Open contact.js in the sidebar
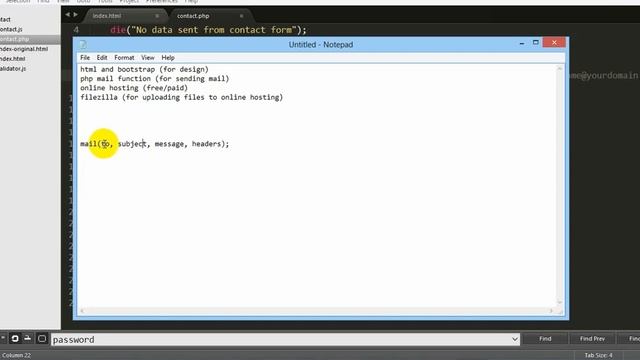 (11, 29)
